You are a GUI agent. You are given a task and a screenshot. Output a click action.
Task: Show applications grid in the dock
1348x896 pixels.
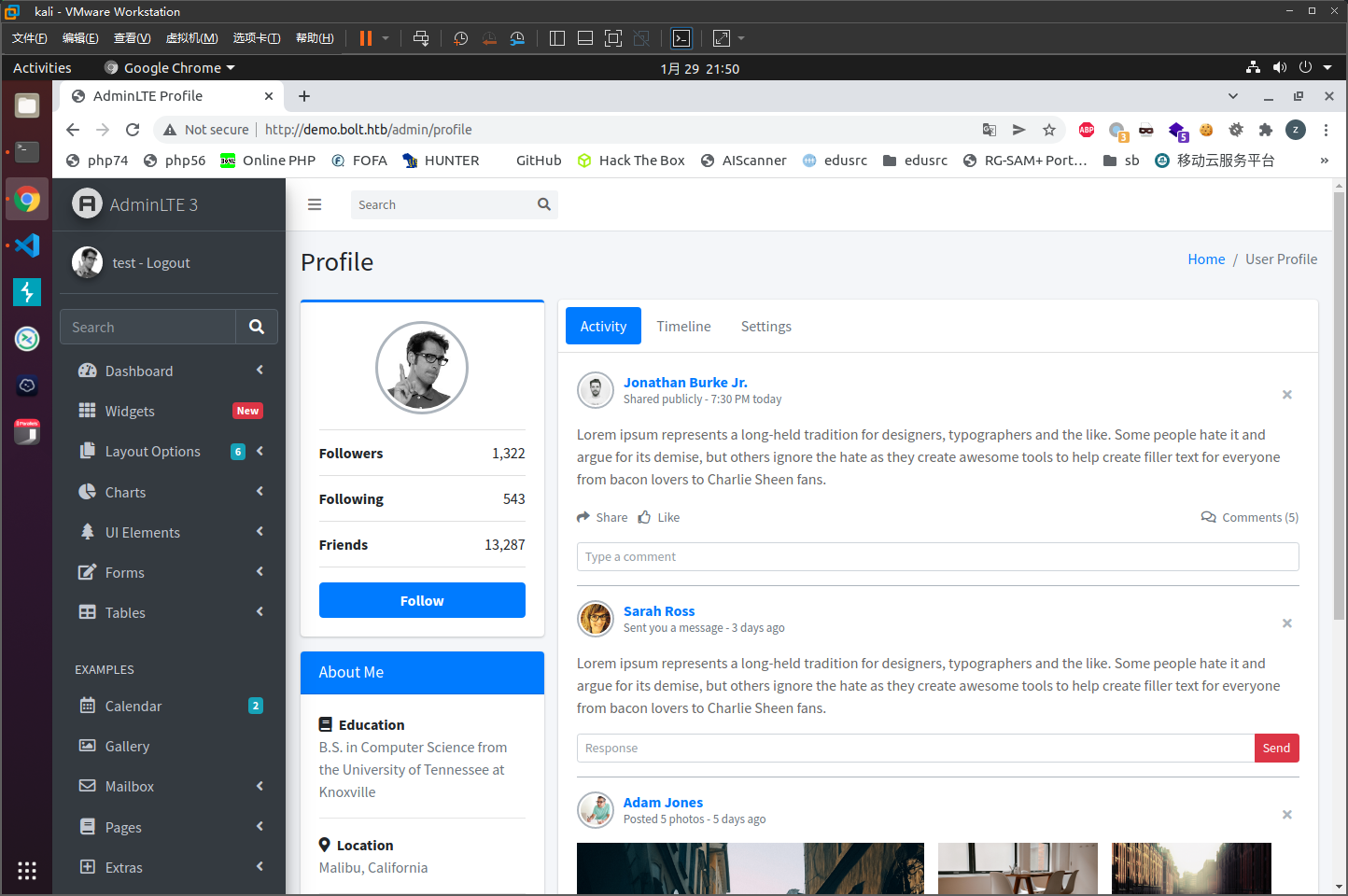[27, 870]
